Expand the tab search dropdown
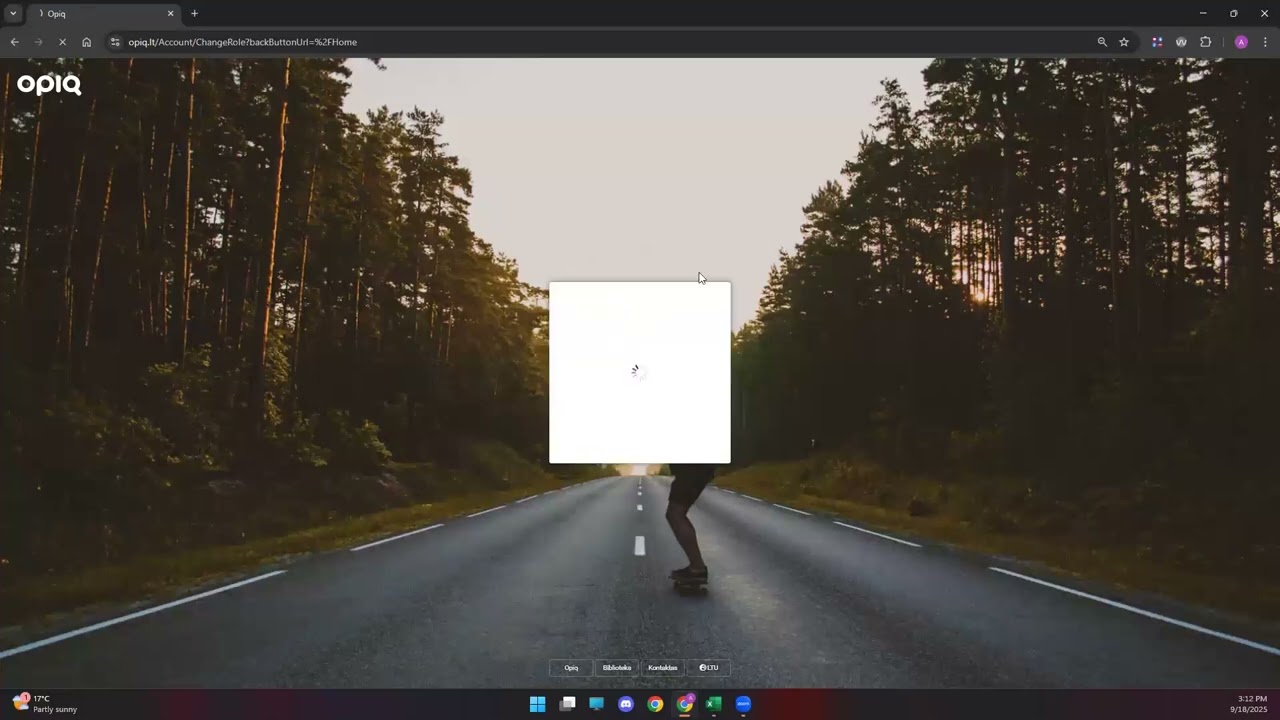This screenshot has height=720, width=1280. coord(13,14)
